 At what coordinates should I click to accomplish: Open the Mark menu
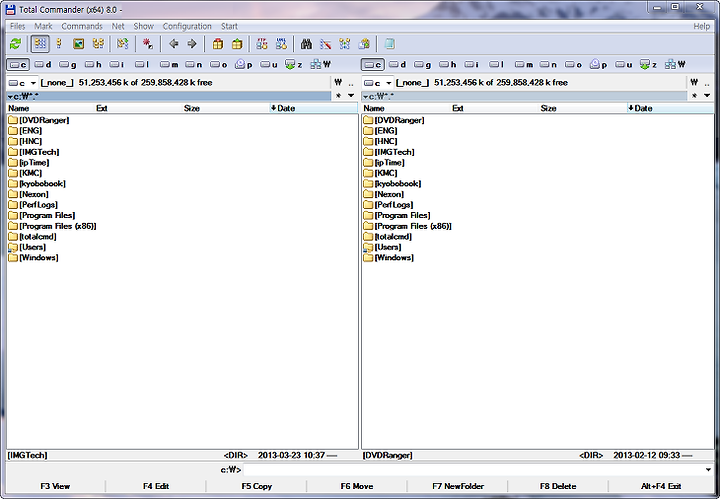click(43, 26)
